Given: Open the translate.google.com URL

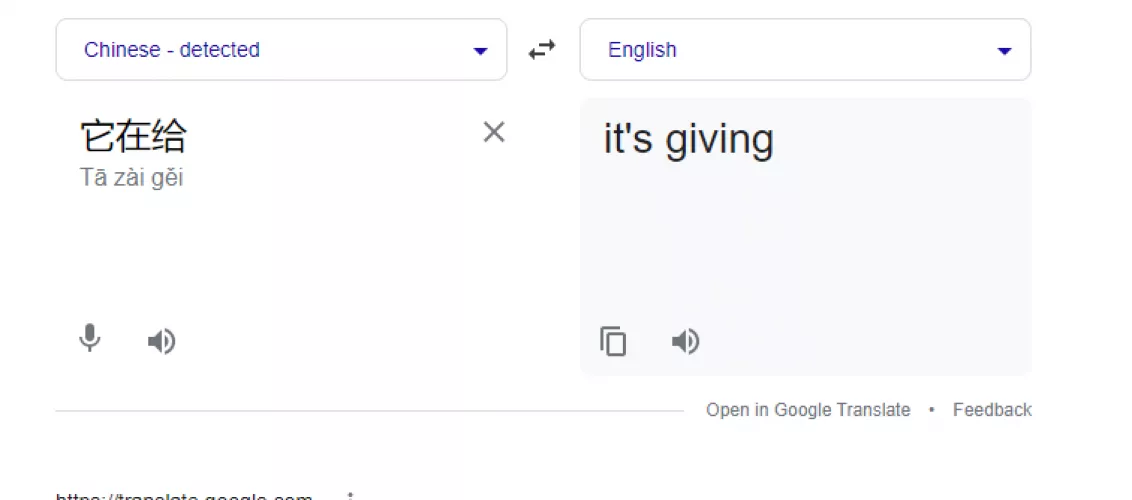Looking at the screenshot, I should (185, 496).
